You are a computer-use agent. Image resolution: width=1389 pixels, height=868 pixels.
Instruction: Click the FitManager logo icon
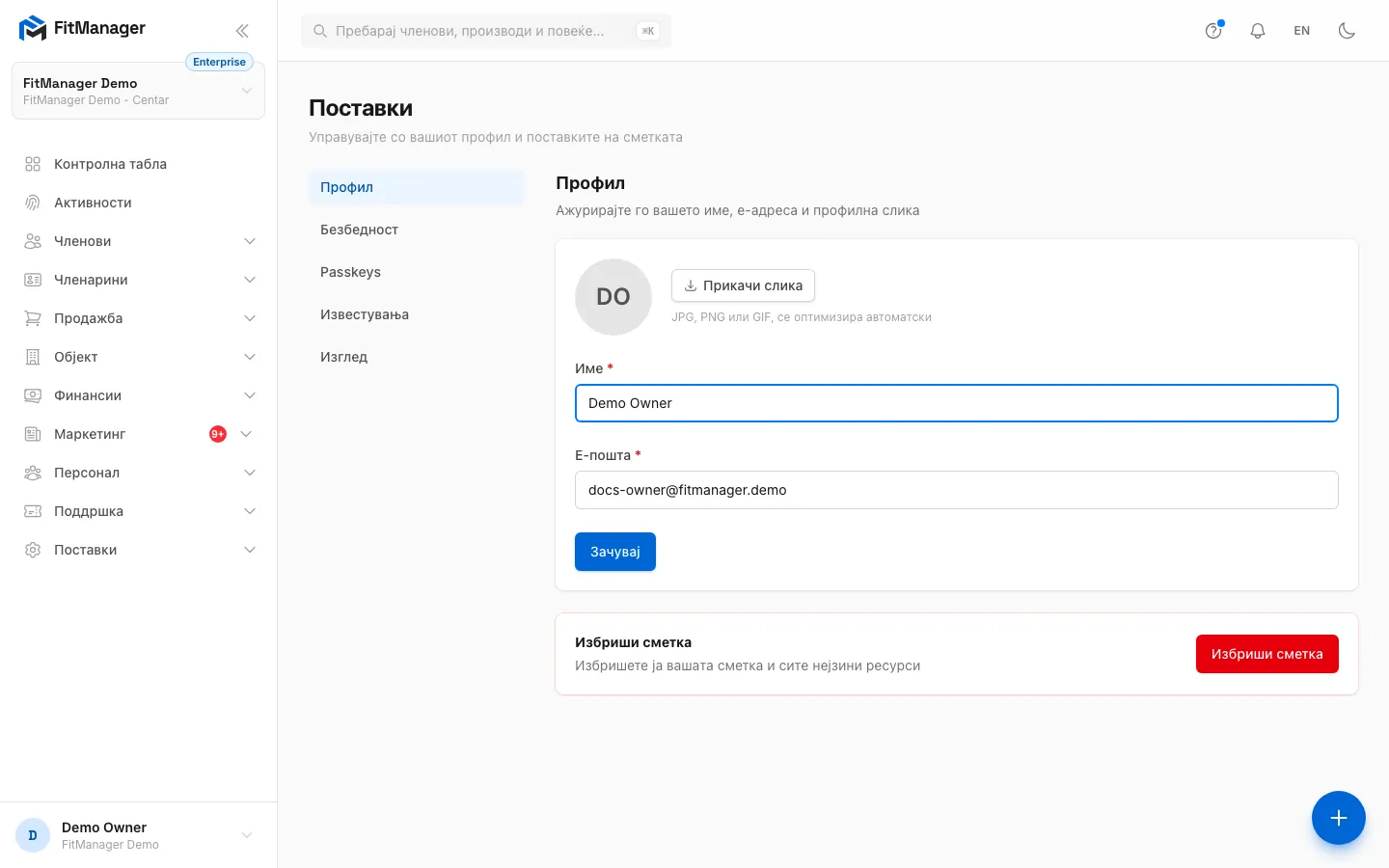pos(33,28)
